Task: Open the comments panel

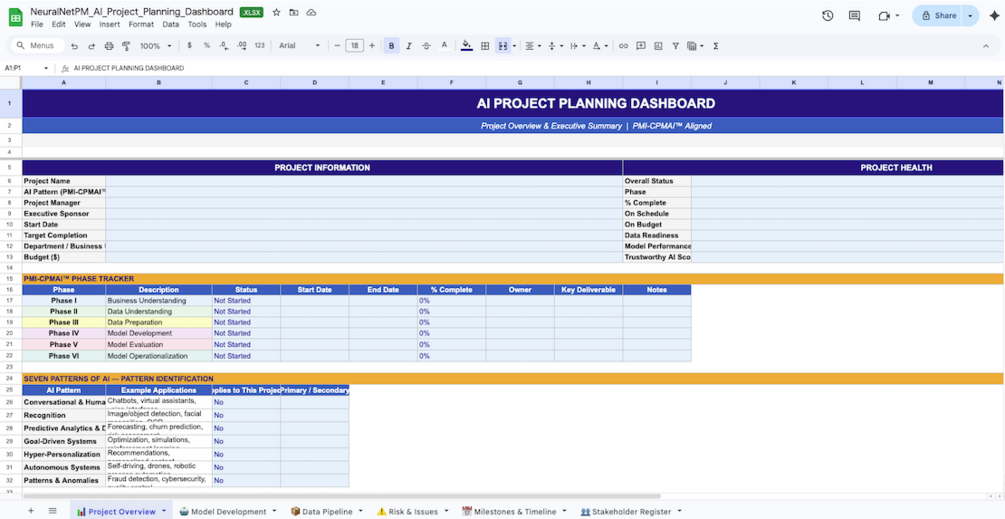Action: point(854,15)
